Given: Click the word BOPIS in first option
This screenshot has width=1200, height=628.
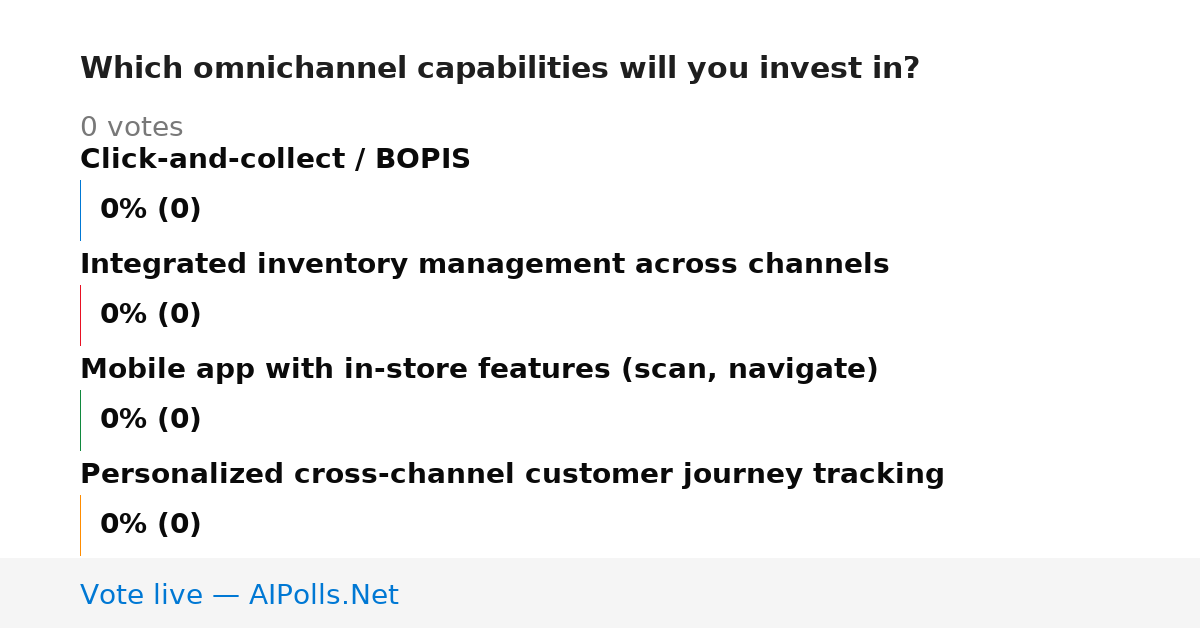Looking at the screenshot, I should (x=422, y=159).
